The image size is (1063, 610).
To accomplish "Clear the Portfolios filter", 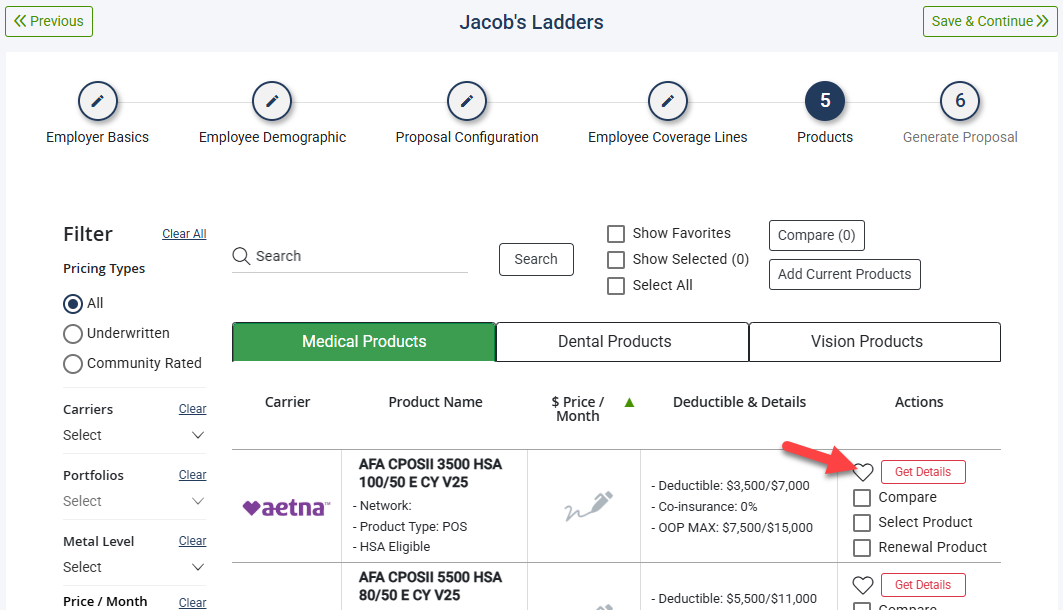I will [x=193, y=475].
